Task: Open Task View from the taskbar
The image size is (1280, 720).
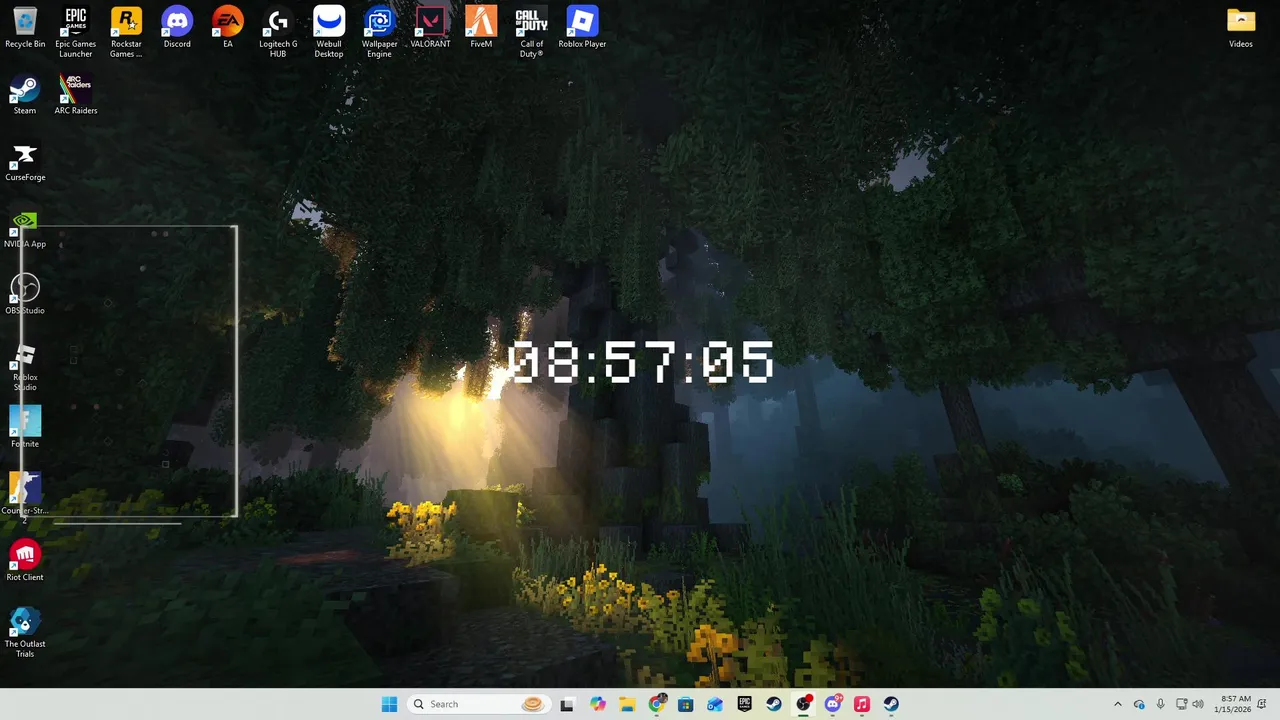Action: pos(567,704)
